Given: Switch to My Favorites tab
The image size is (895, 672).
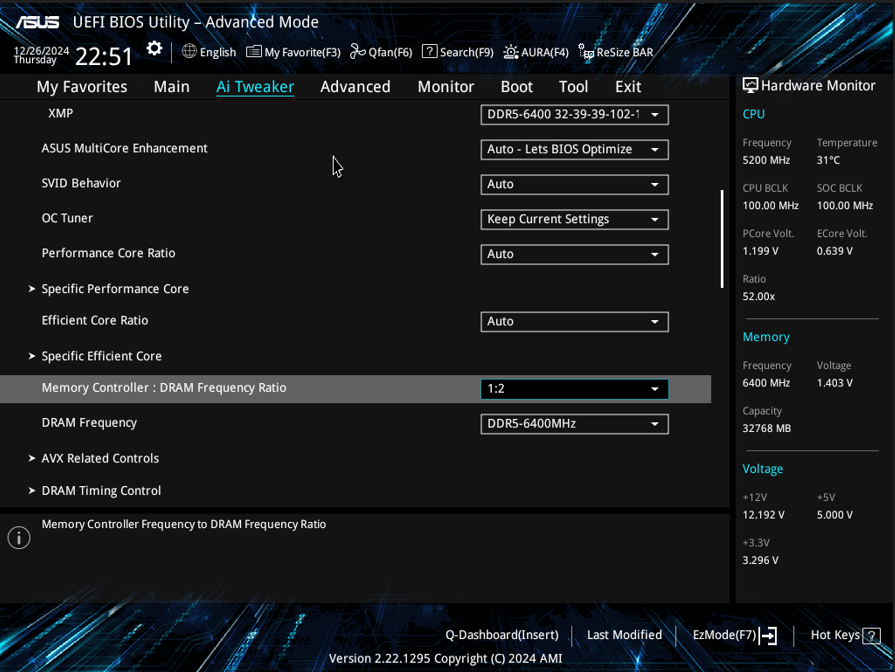Looking at the screenshot, I should click(x=82, y=87).
